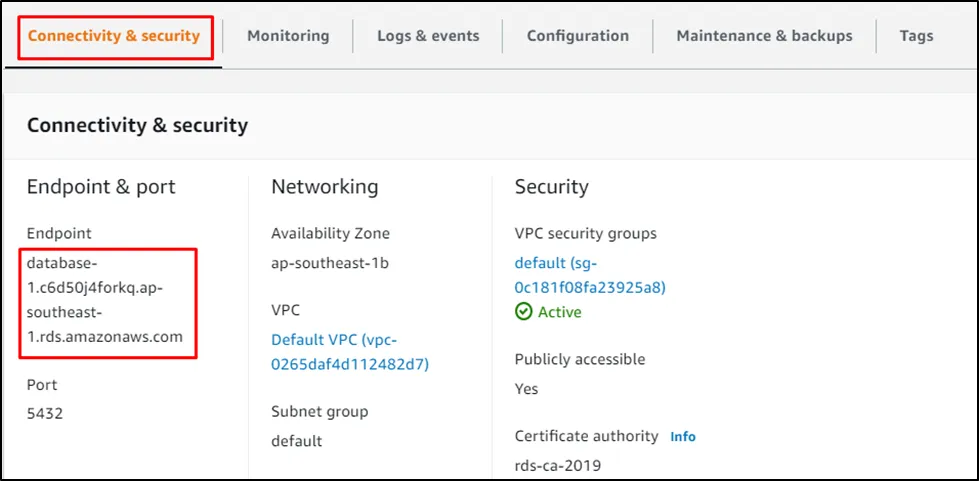Select the database endpoint address text
Screen dimensions: 979x481
click(x=104, y=299)
